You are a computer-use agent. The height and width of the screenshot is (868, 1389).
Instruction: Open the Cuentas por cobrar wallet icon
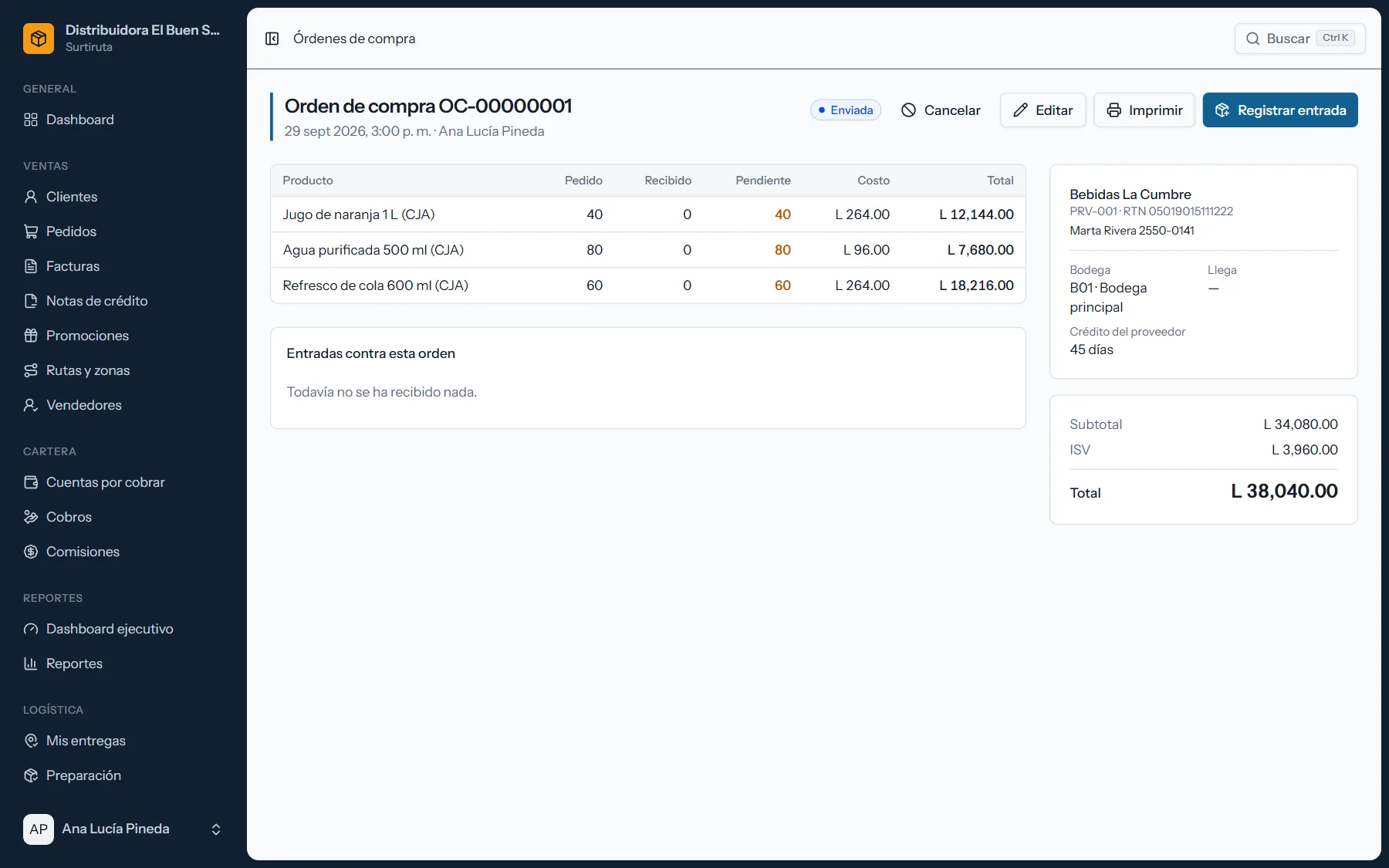[31, 482]
